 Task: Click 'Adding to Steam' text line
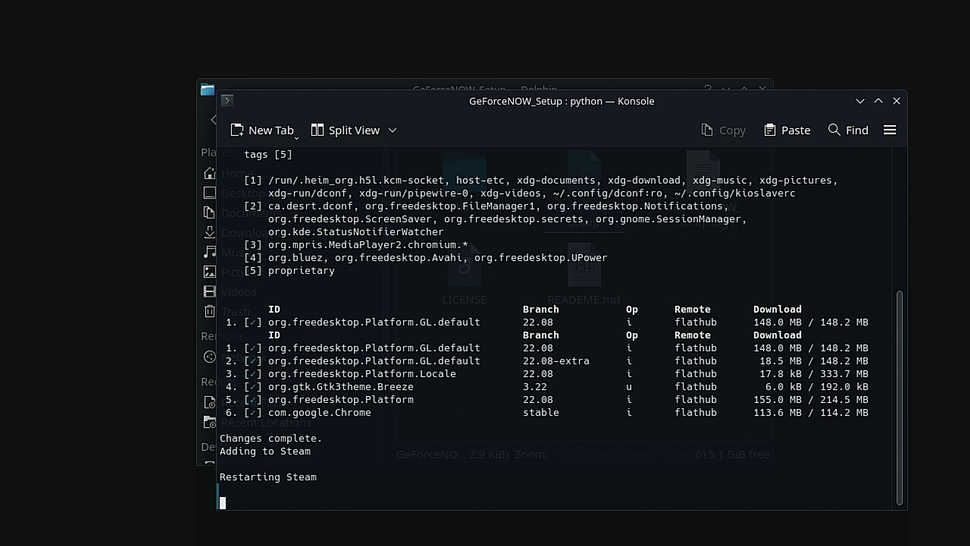[x=265, y=451]
